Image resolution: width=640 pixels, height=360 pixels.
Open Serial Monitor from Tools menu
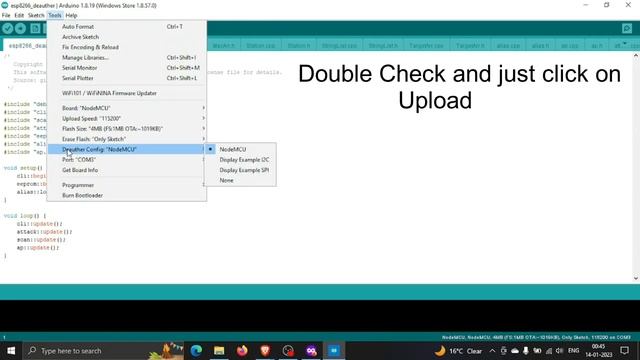pos(127,68)
